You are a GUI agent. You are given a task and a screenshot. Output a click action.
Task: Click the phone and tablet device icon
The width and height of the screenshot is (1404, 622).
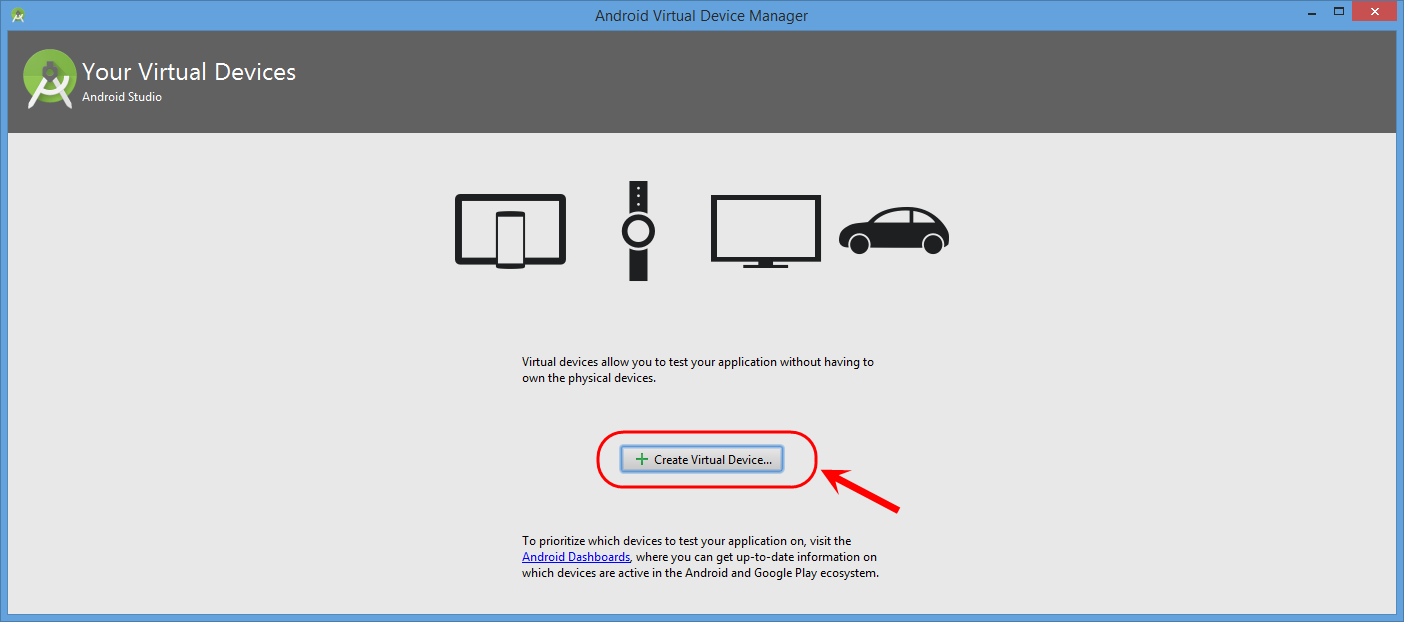click(x=511, y=231)
